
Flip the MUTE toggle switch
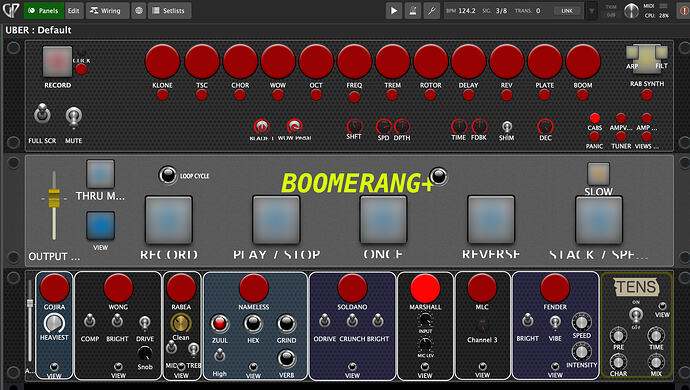click(x=73, y=117)
